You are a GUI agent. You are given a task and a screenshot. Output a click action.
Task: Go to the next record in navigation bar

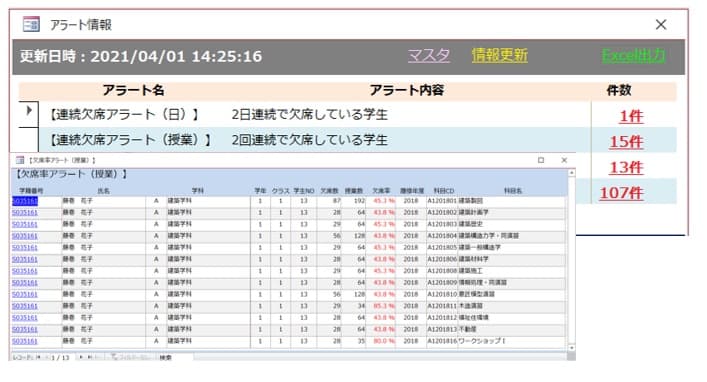[x=81, y=357]
